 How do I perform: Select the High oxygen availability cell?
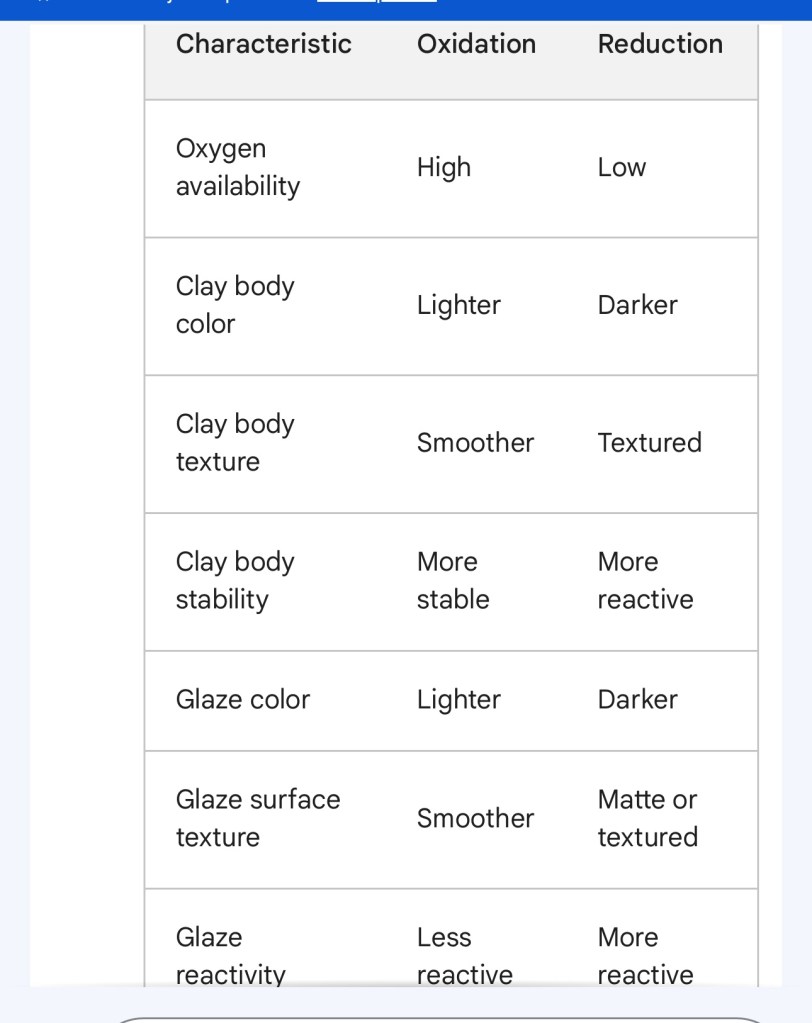(x=444, y=167)
